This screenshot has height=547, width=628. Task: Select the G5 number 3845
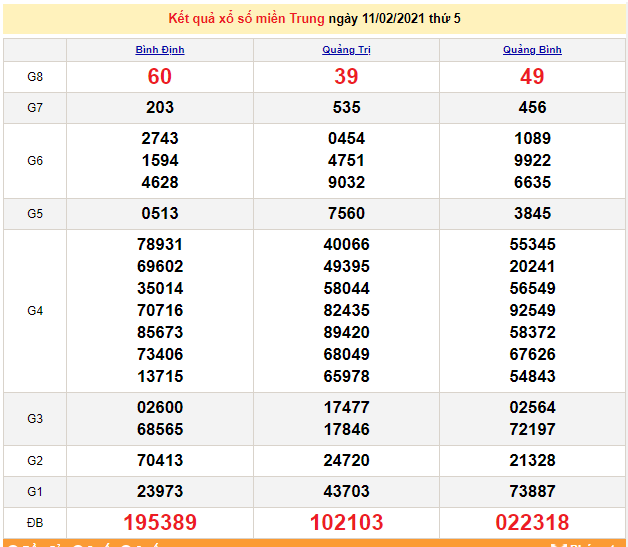pos(532,213)
